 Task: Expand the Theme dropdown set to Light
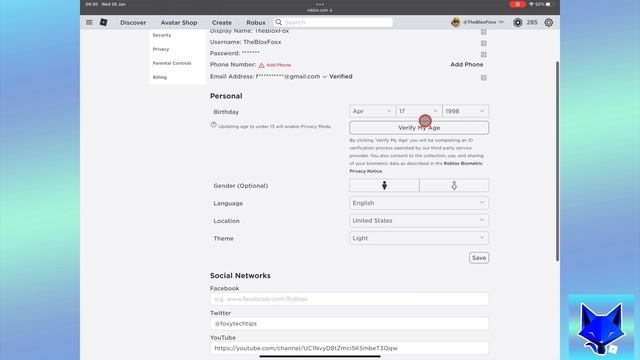(x=419, y=238)
